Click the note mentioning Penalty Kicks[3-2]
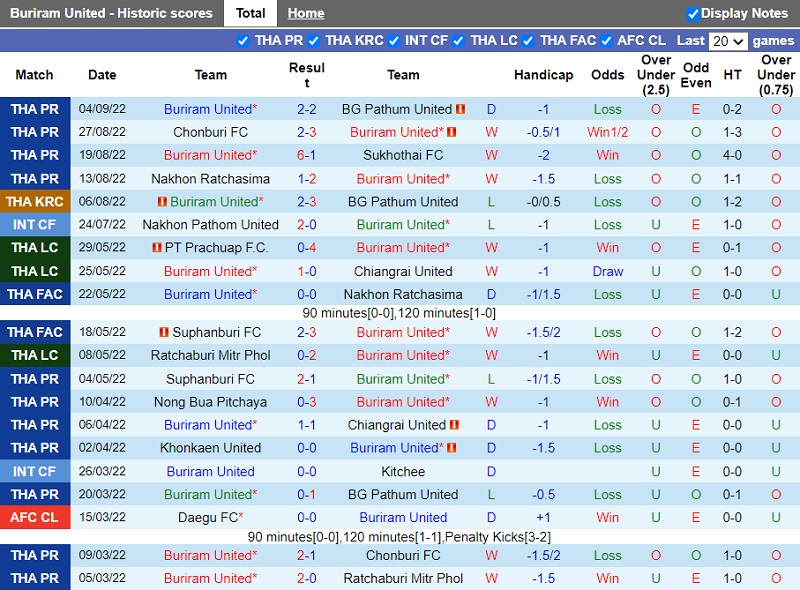Image resolution: width=800 pixels, height=590 pixels. tap(399, 537)
